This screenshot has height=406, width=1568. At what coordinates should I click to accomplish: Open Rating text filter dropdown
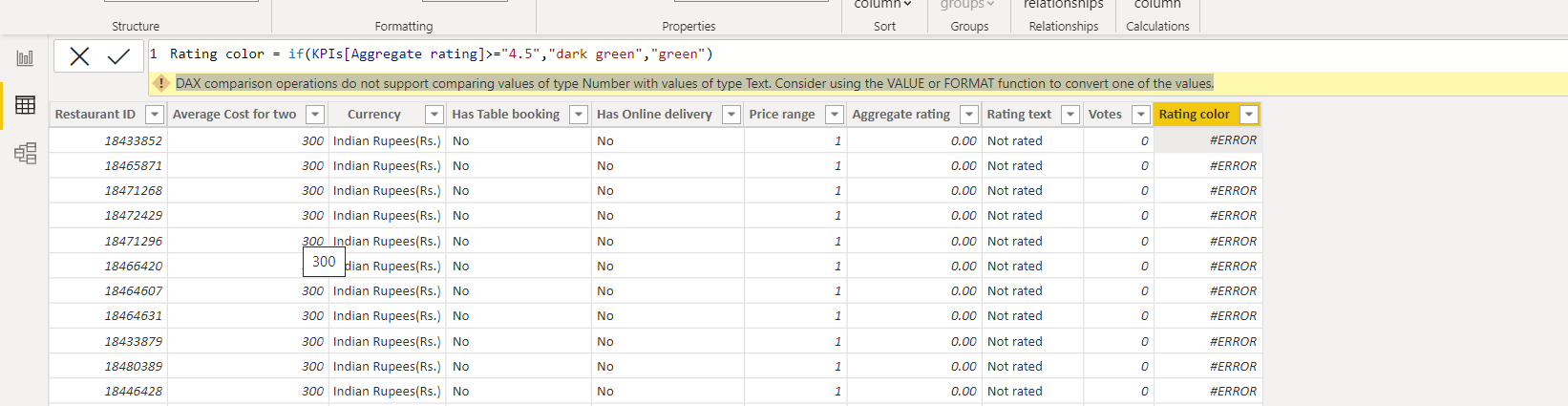click(x=1070, y=115)
